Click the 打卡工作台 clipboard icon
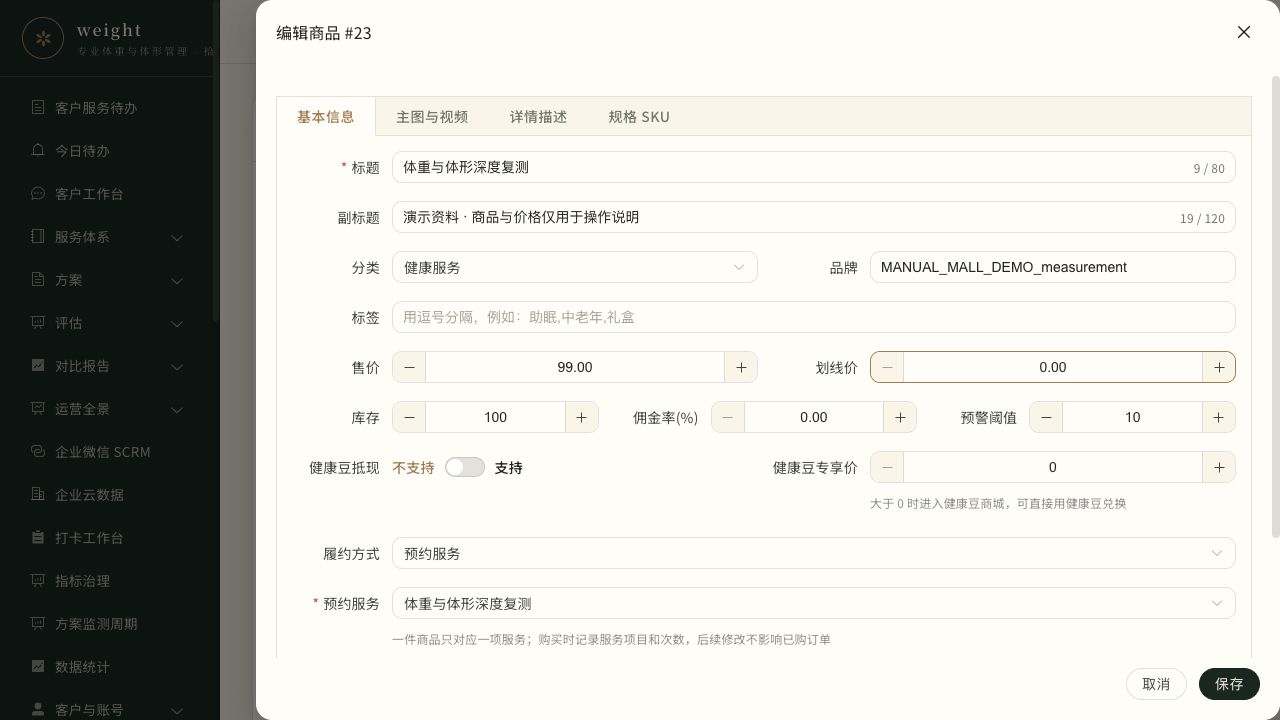Screen dimensions: 1280x720 point(38,537)
